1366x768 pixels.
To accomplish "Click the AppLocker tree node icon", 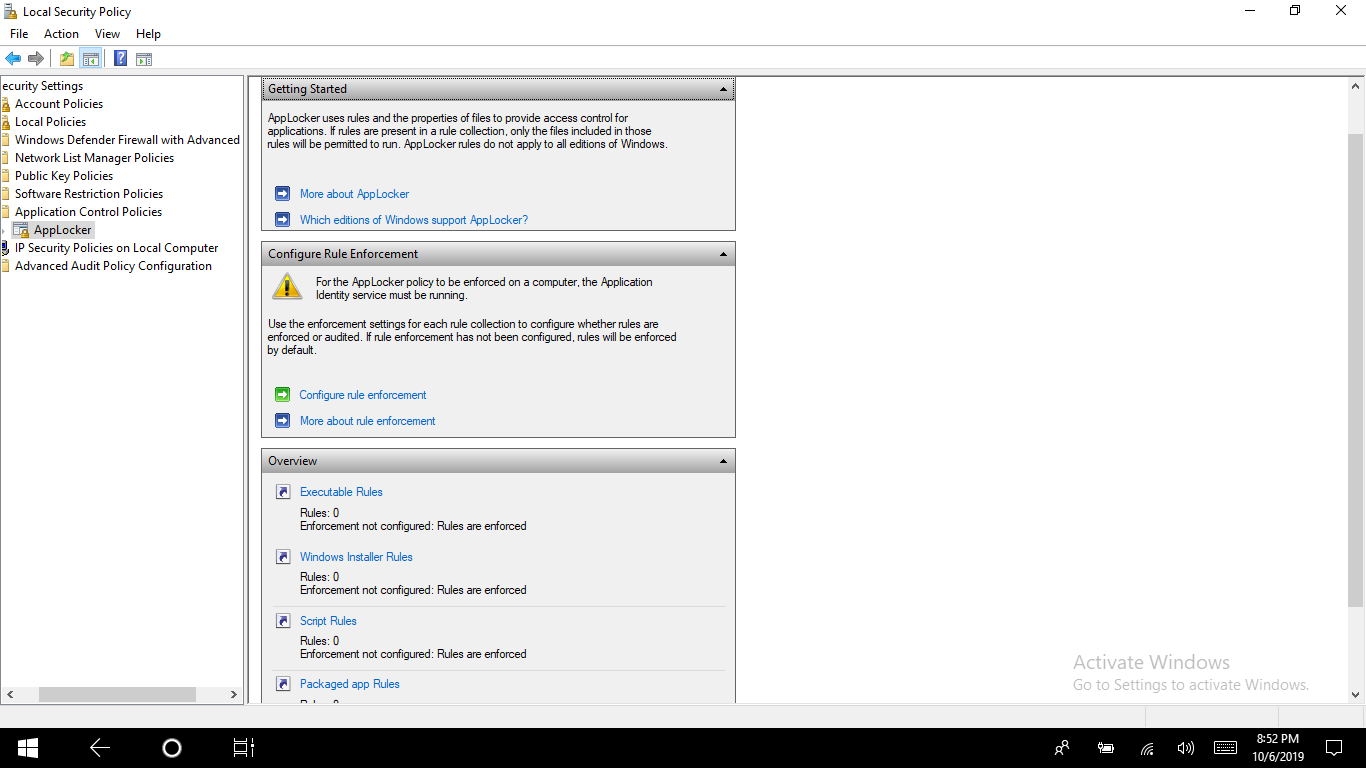I will tap(21, 230).
